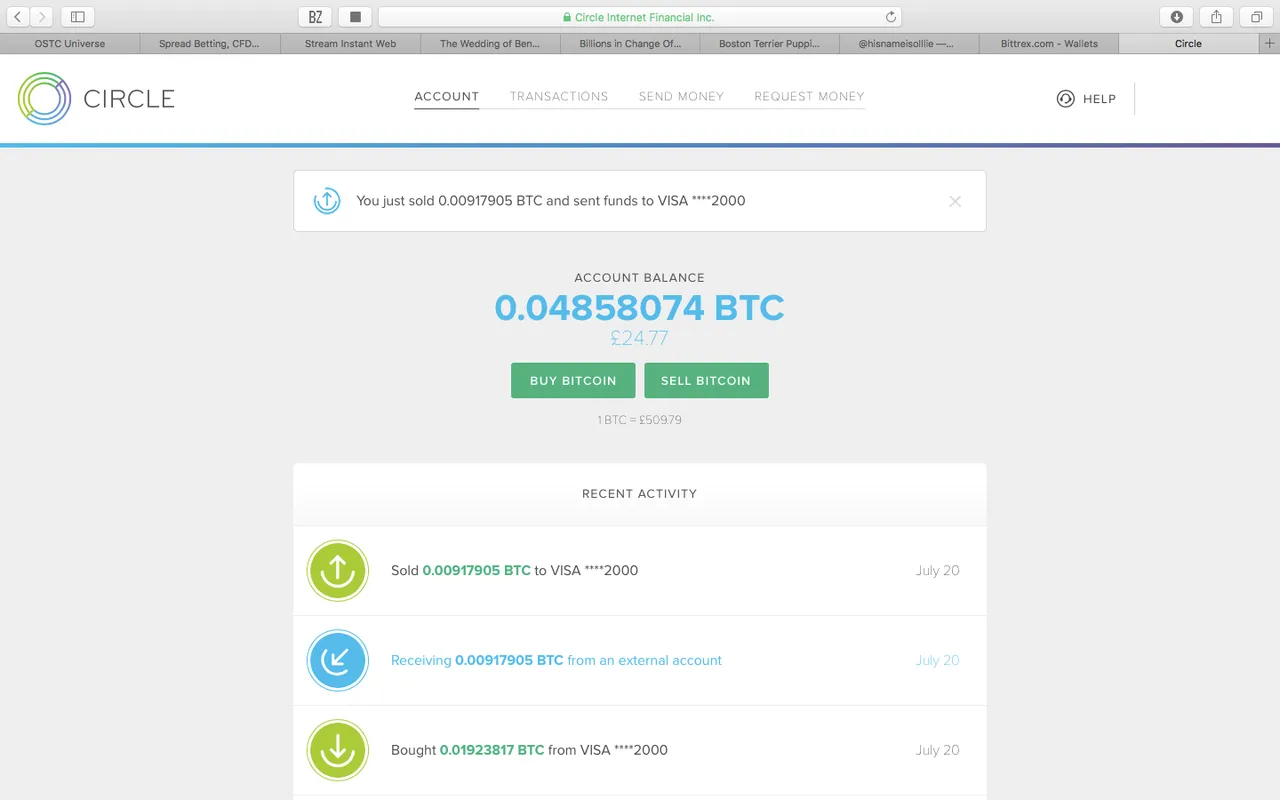Open the Request Money navigation item
Viewport: 1280px width, 800px height.
point(809,97)
